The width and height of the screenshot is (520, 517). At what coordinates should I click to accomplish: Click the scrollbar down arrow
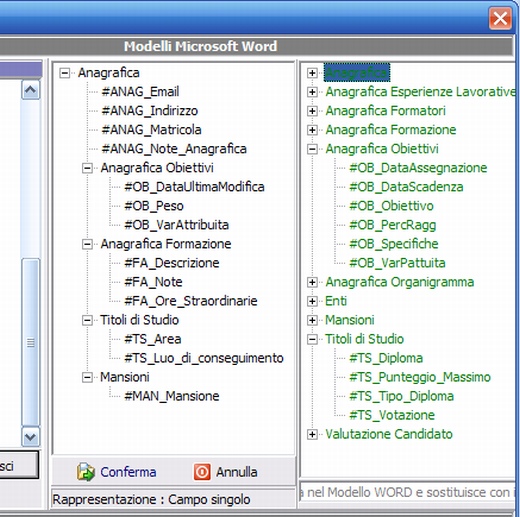[31, 437]
